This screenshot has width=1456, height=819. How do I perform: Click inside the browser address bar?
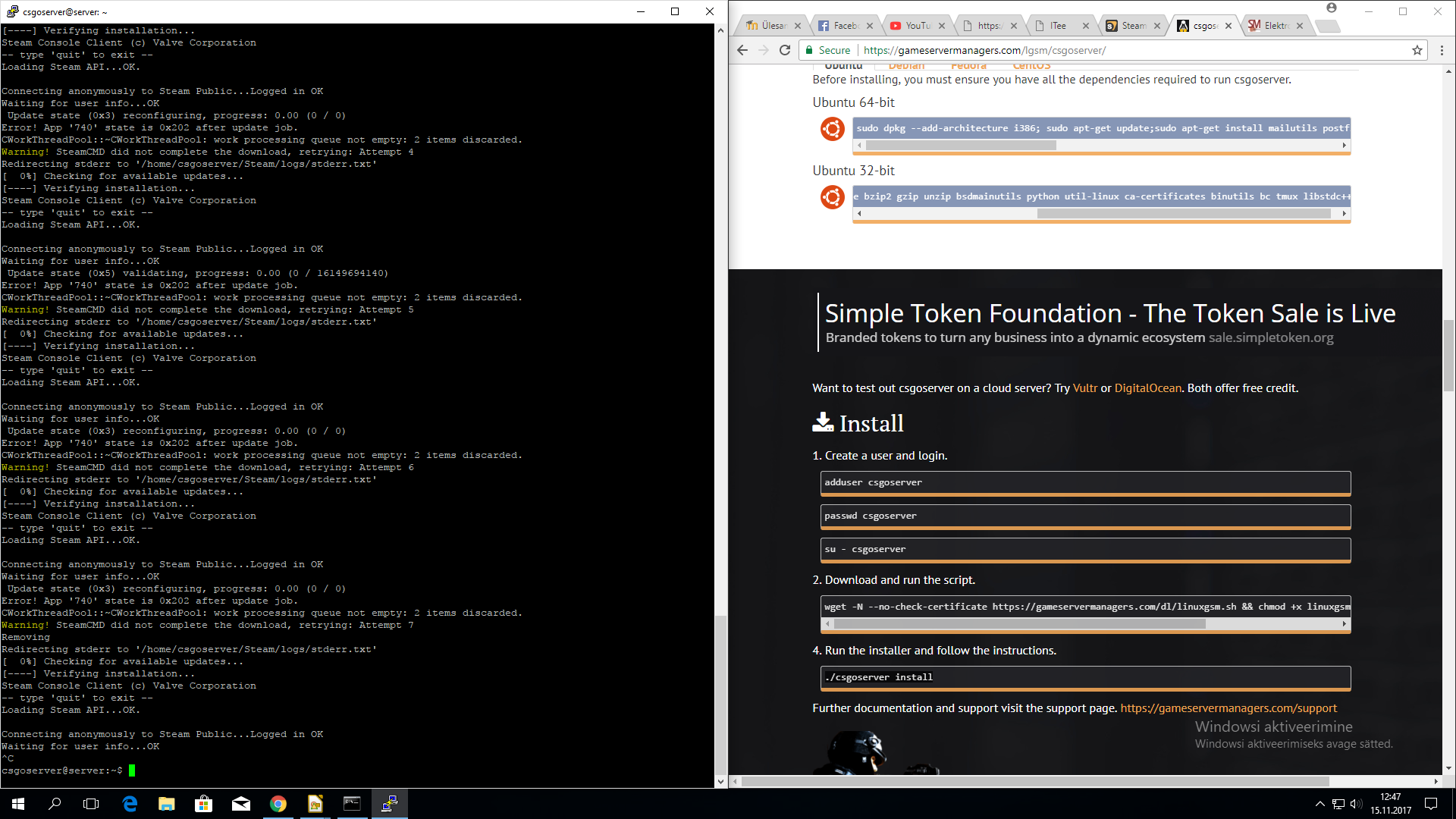coord(1062,50)
